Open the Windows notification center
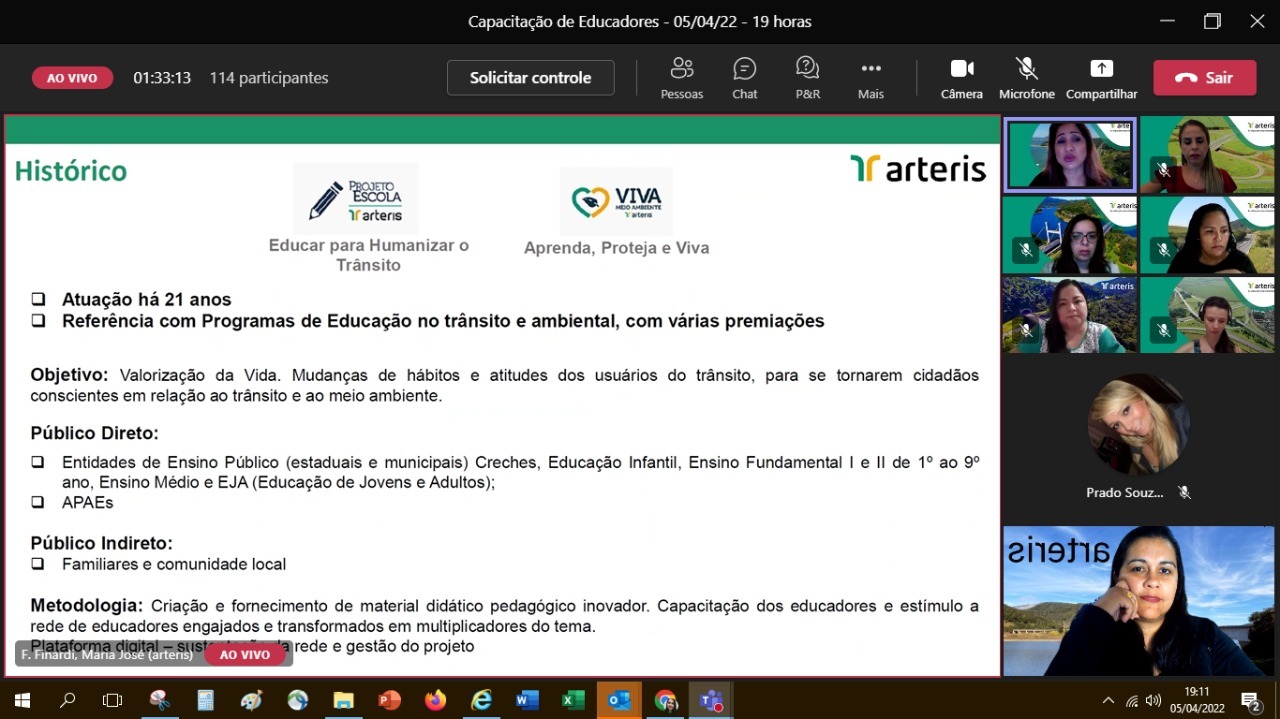Image resolution: width=1280 pixels, height=719 pixels. [x=1250, y=700]
